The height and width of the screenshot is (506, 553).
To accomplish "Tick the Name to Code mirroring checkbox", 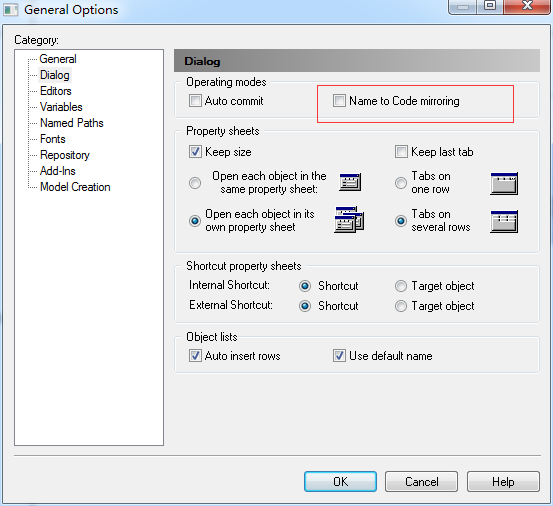I will pos(339,100).
